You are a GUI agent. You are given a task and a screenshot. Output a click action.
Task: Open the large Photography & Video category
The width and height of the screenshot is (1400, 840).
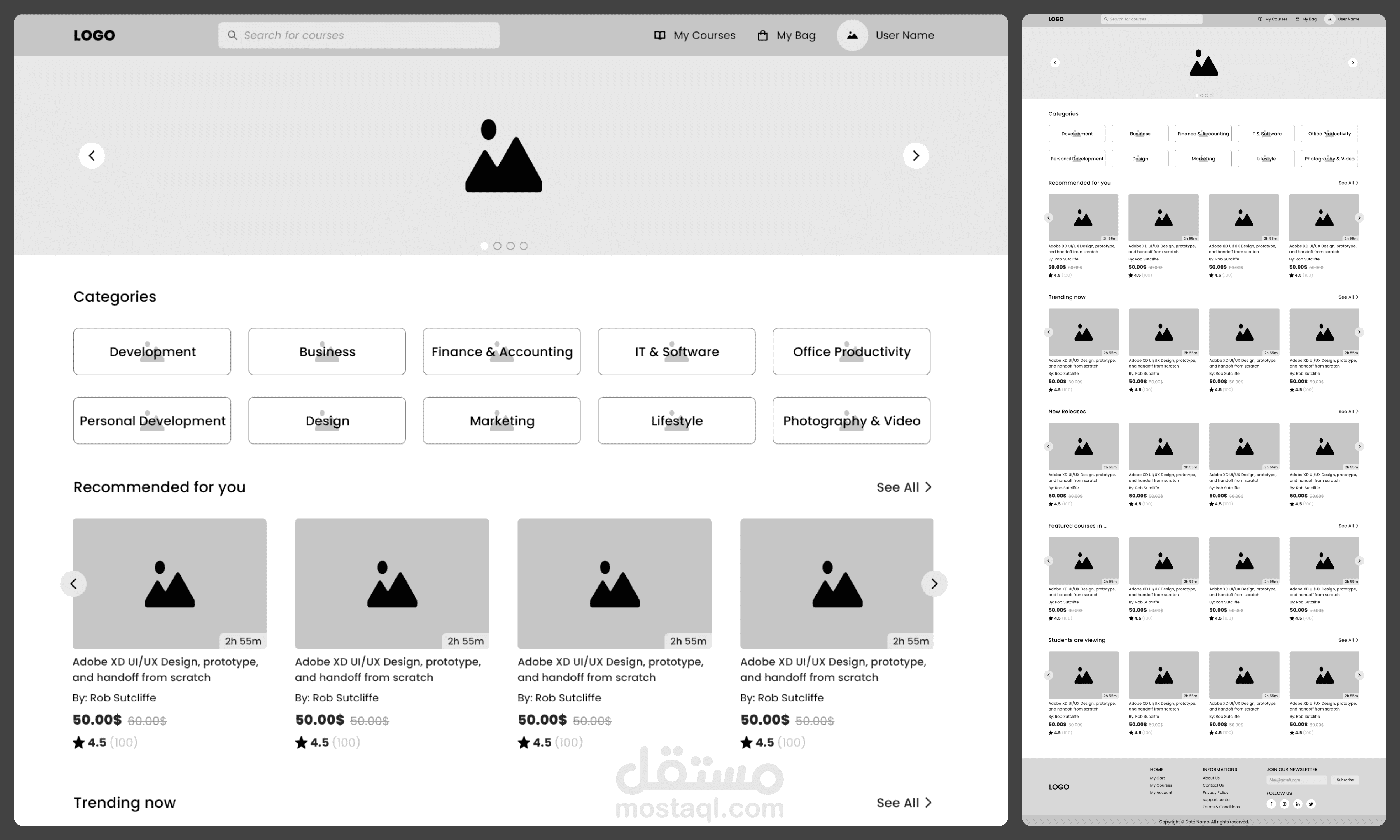point(851,421)
